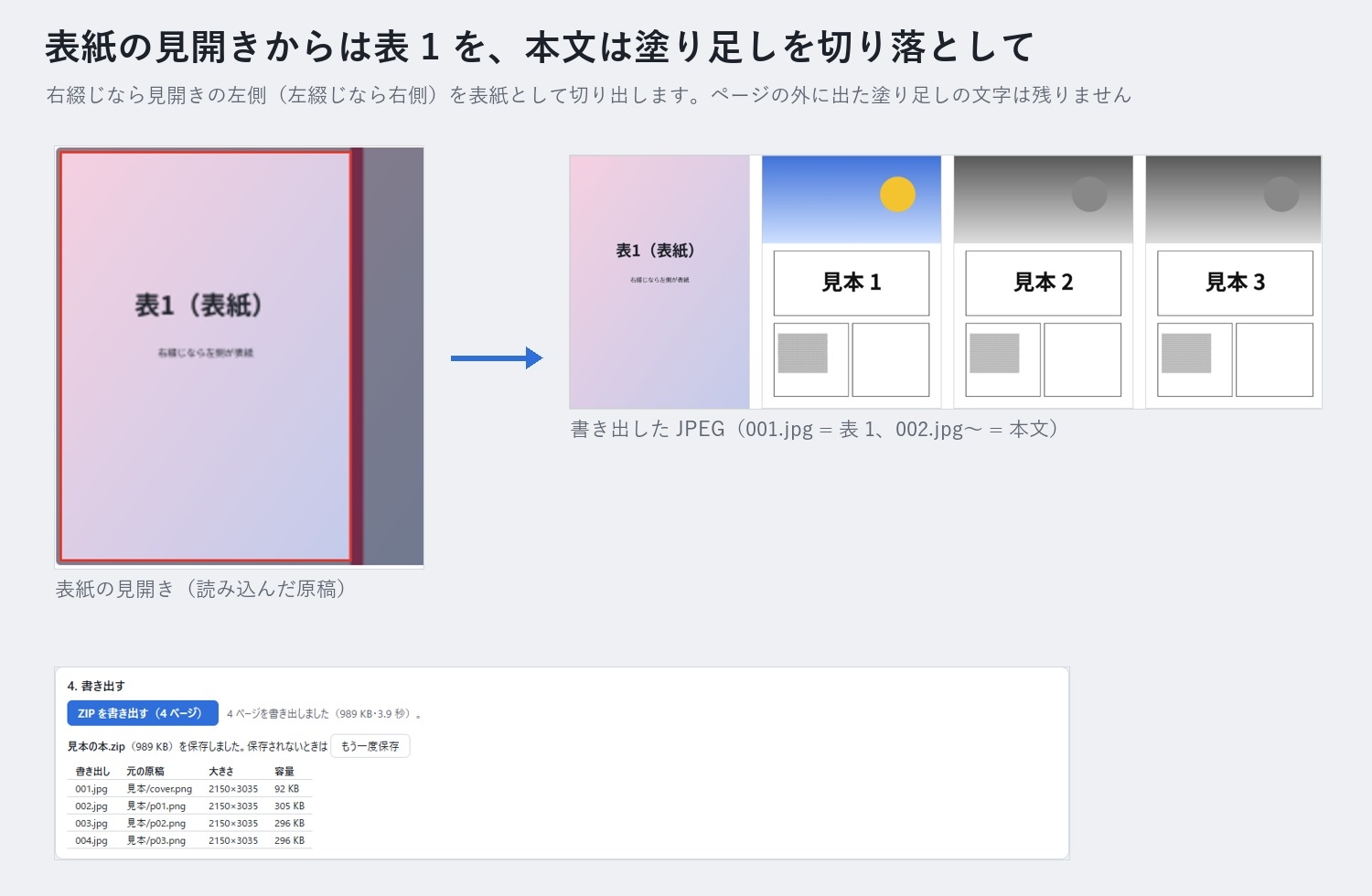Click the 容量 column header
Screen dimensions: 1372x896
tap(284, 772)
